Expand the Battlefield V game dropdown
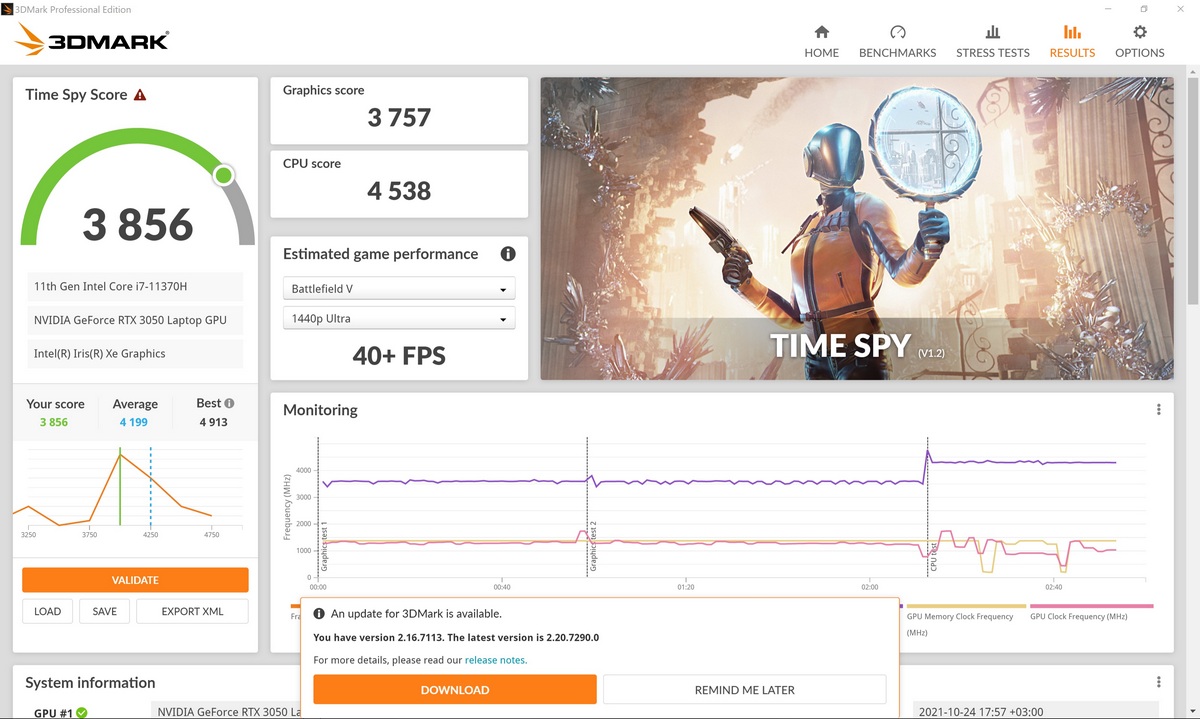Screen dimensions: 1200x719 pyautogui.click(x=398, y=289)
